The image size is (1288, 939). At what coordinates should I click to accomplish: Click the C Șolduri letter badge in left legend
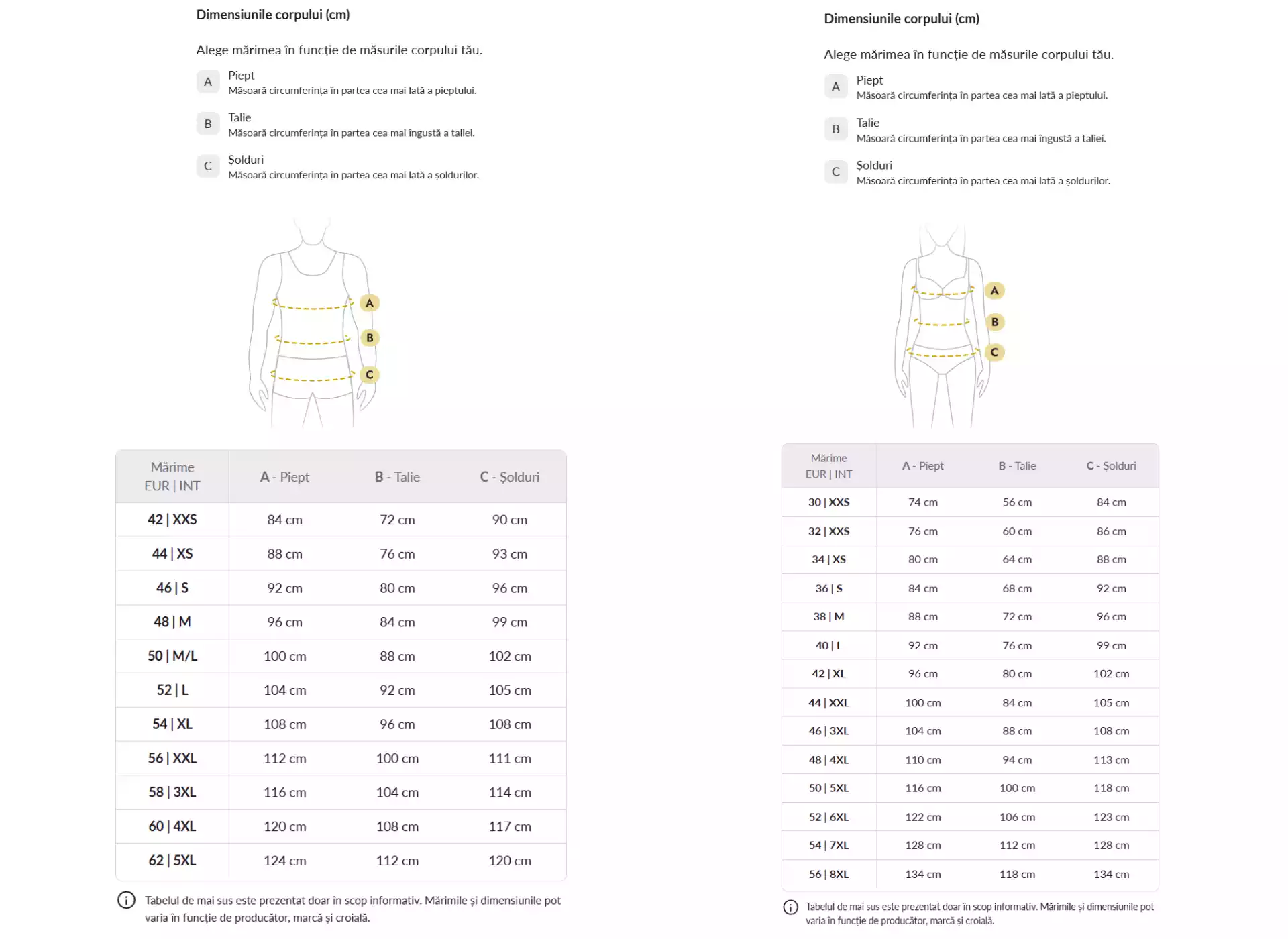click(x=208, y=166)
